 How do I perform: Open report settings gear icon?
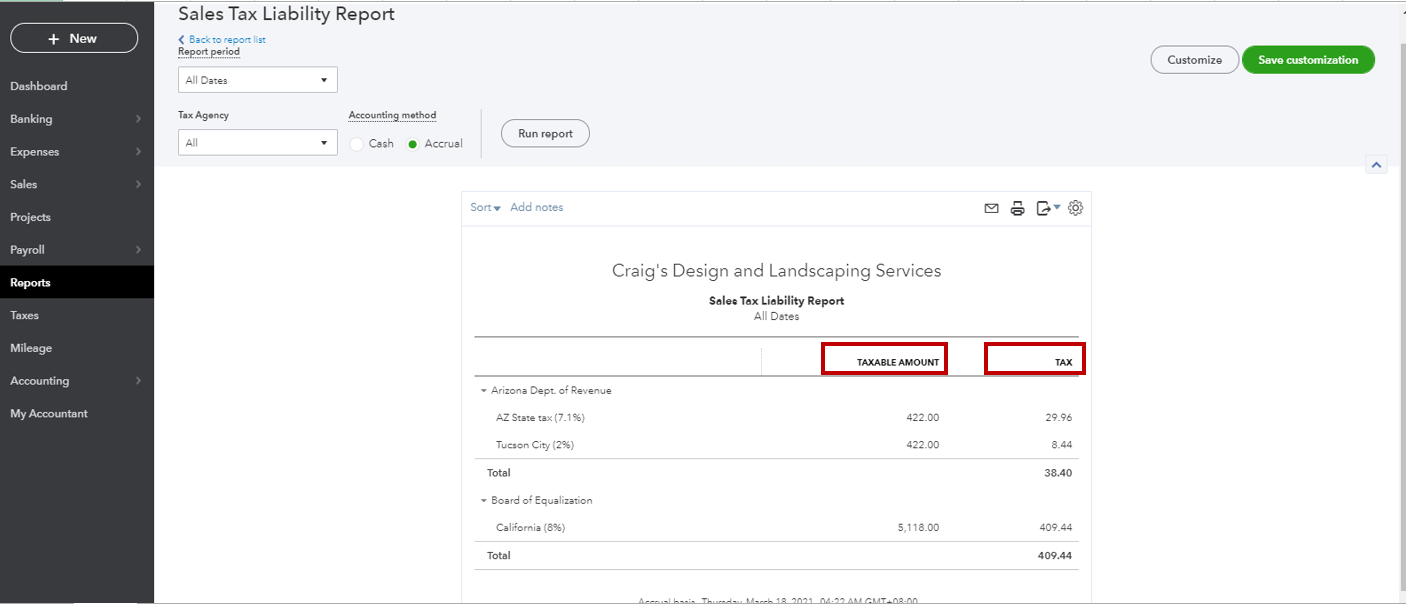(1075, 208)
